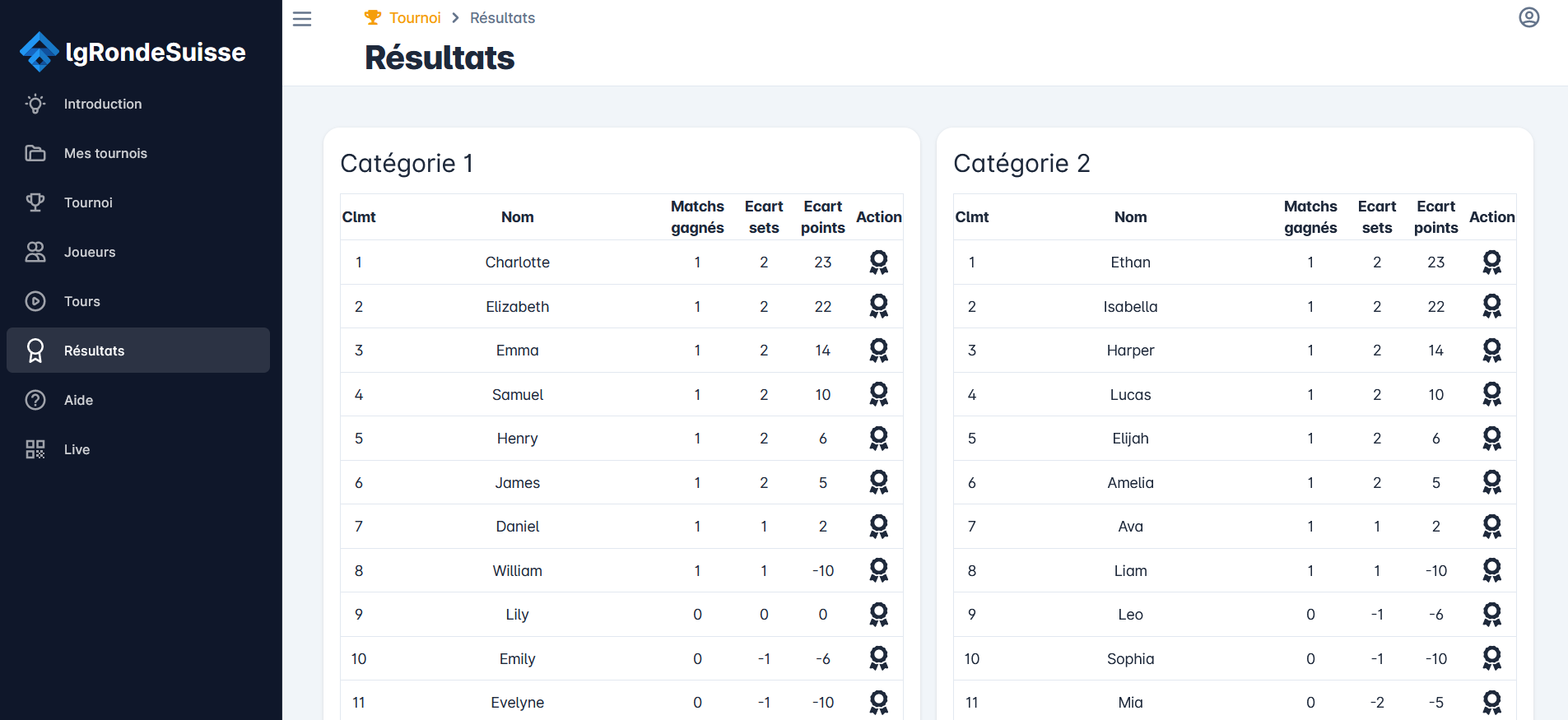Navigate using the Tournoi breadcrumb link

click(x=414, y=17)
